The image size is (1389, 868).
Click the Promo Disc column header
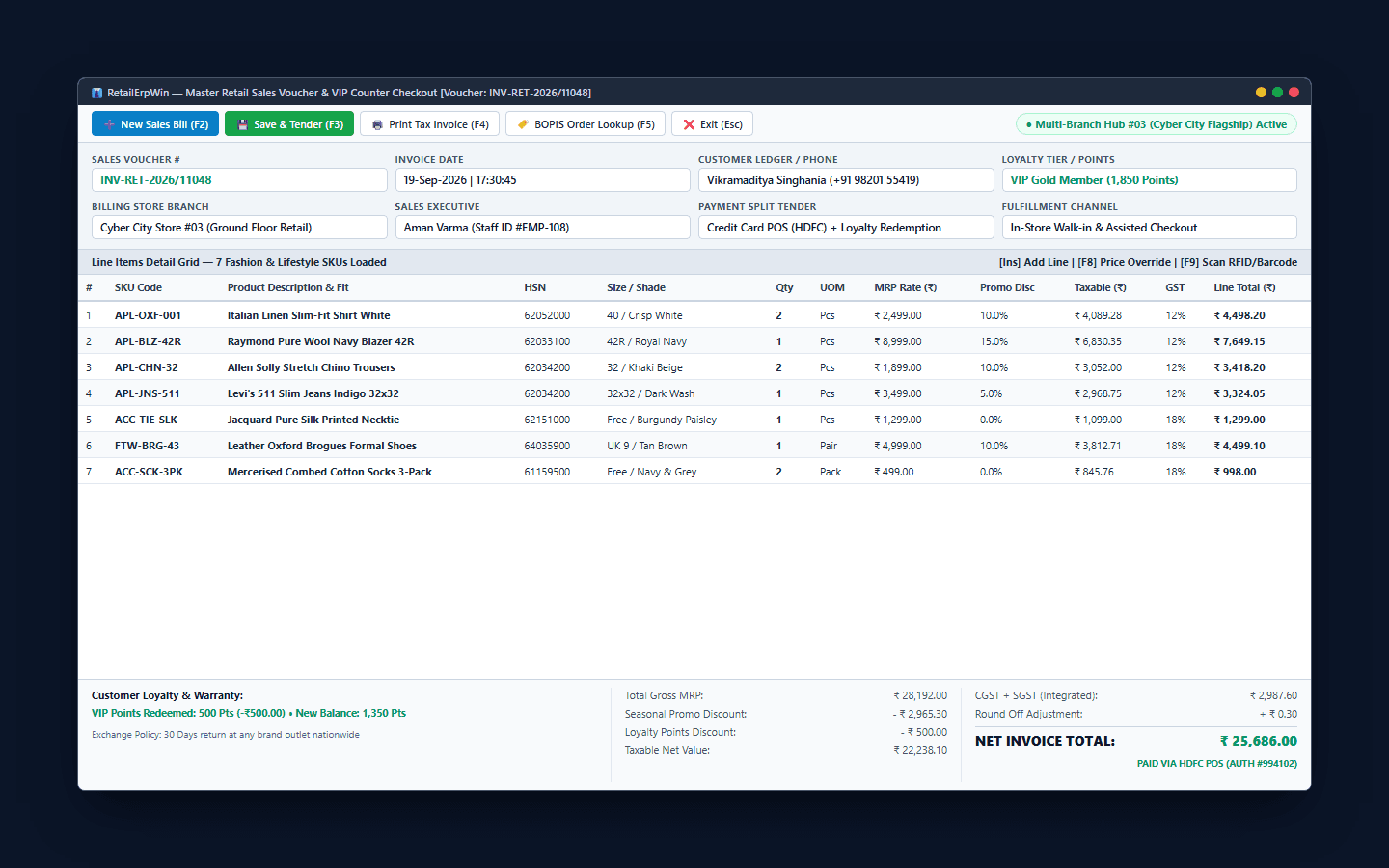pyautogui.click(x=1007, y=287)
